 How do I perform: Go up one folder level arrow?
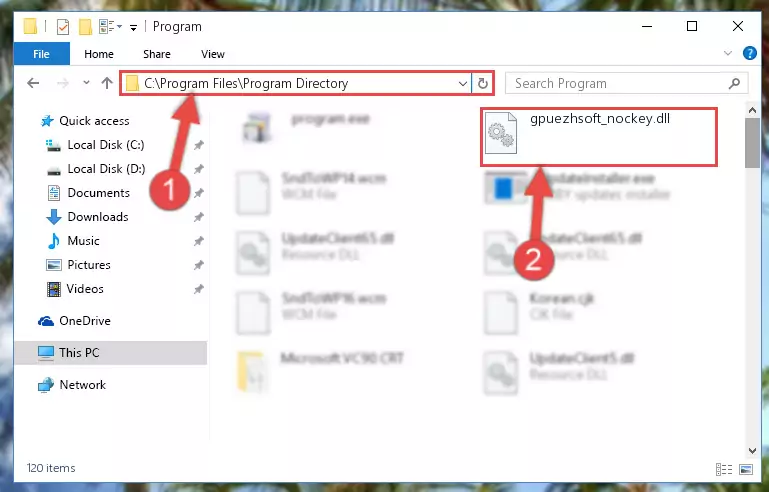coord(107,83)
